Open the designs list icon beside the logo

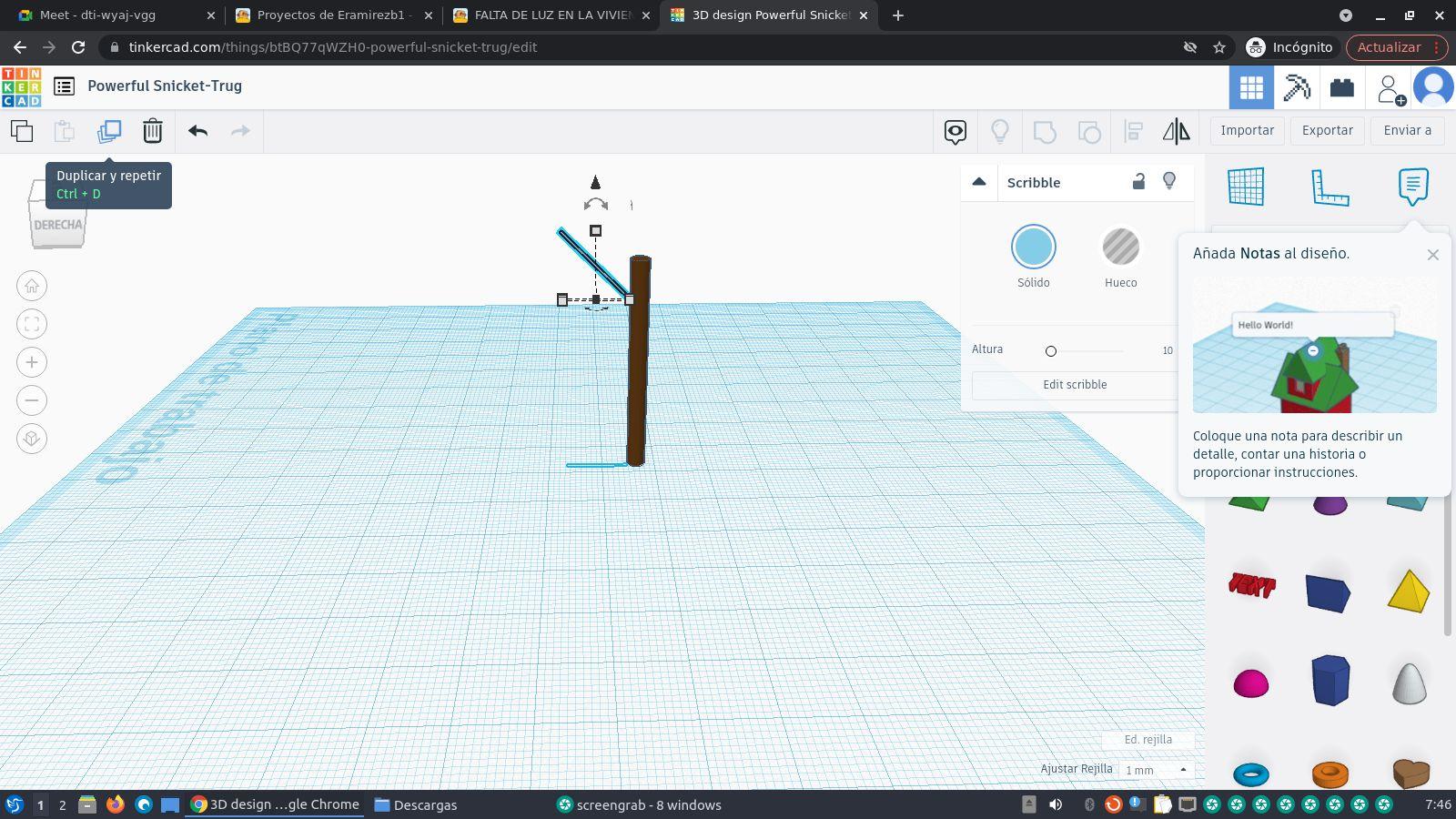click(64, 86)
